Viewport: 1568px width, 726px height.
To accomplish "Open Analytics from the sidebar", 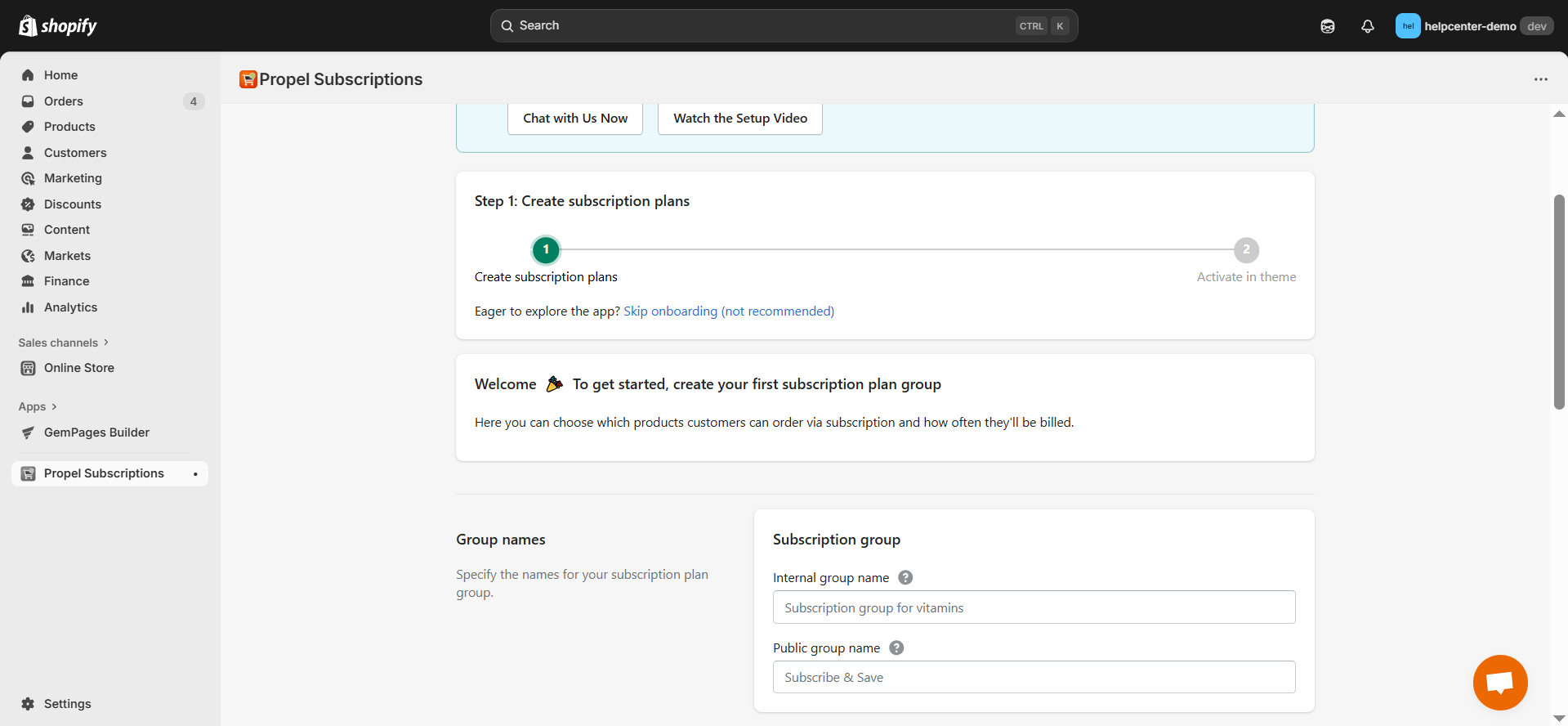I will pyautogui.click(x=70, y=307).
